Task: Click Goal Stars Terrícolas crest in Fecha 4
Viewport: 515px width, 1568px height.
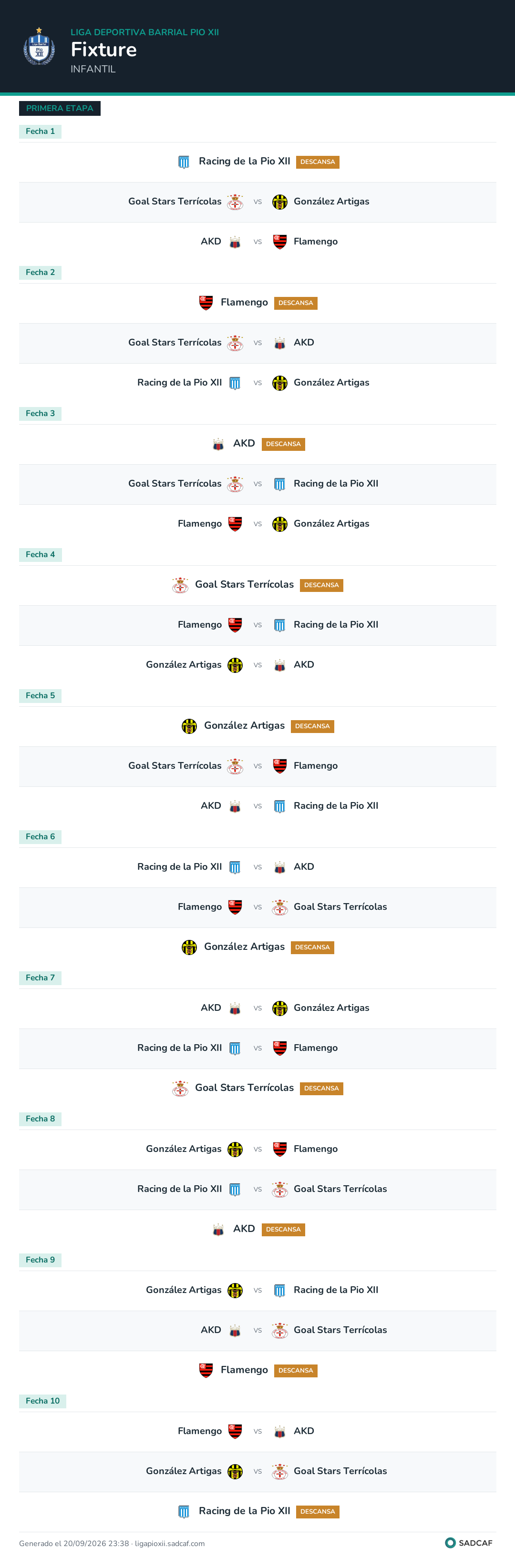Action: (180, 586)
